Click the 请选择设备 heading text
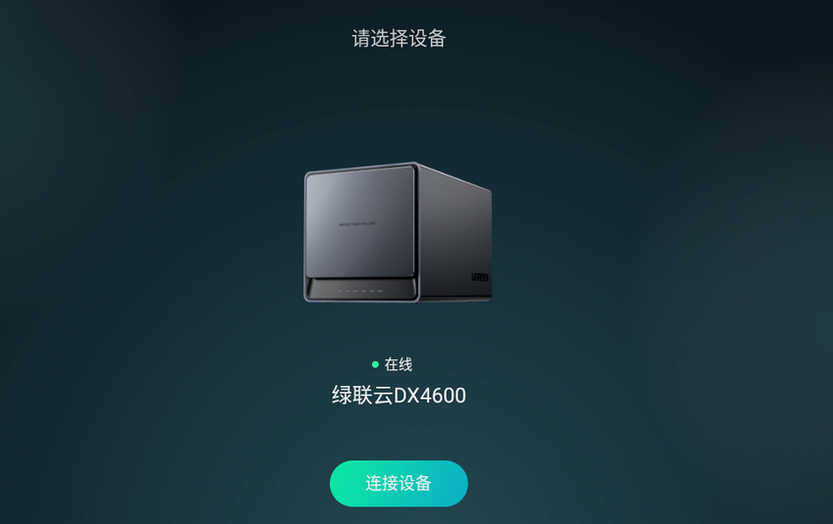The width and height of the screenshot is (833, 524). tap(398, 38)
